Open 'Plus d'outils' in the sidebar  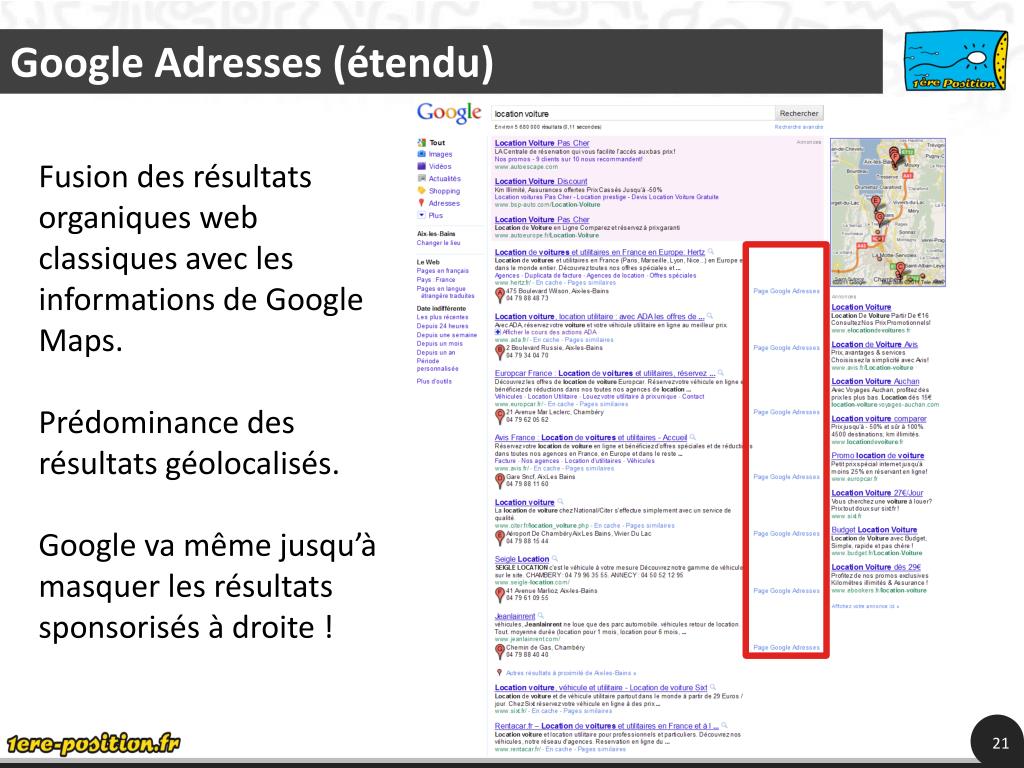coord(434,381)
